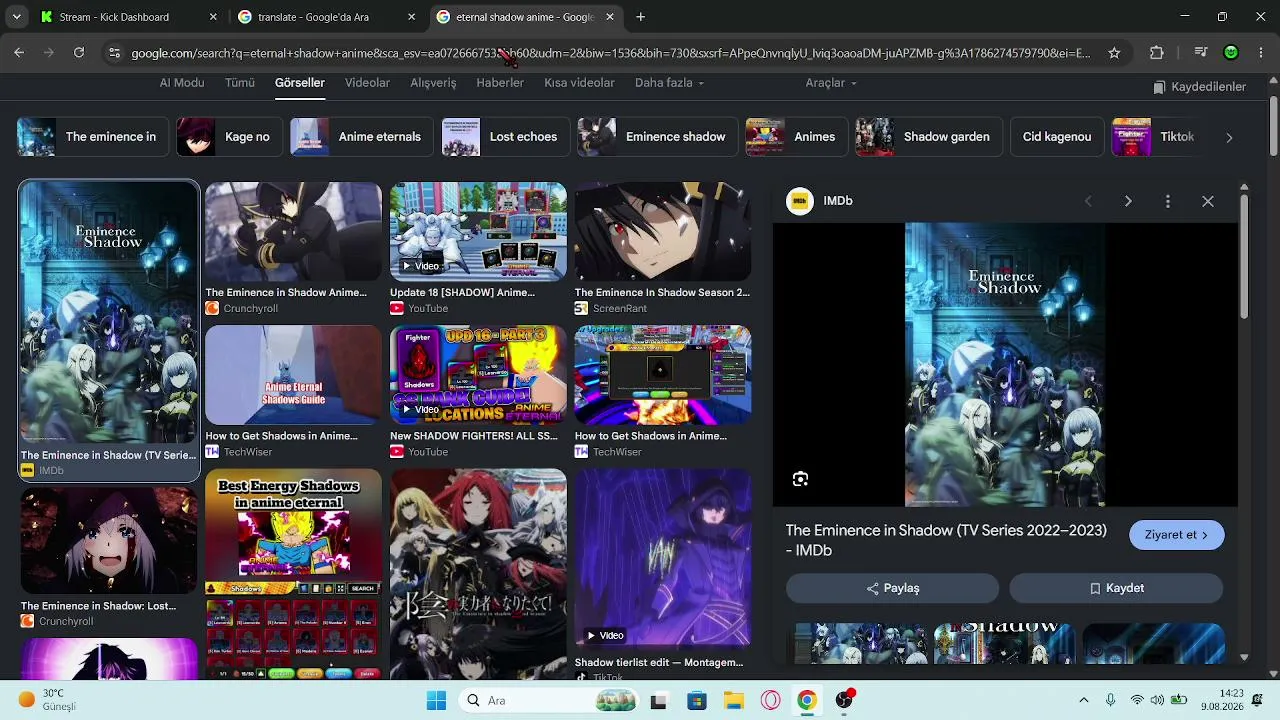Open preview panel three-dot options menu
Image resolution: width=1280 pixels, height=720 pixels.
1167,201
